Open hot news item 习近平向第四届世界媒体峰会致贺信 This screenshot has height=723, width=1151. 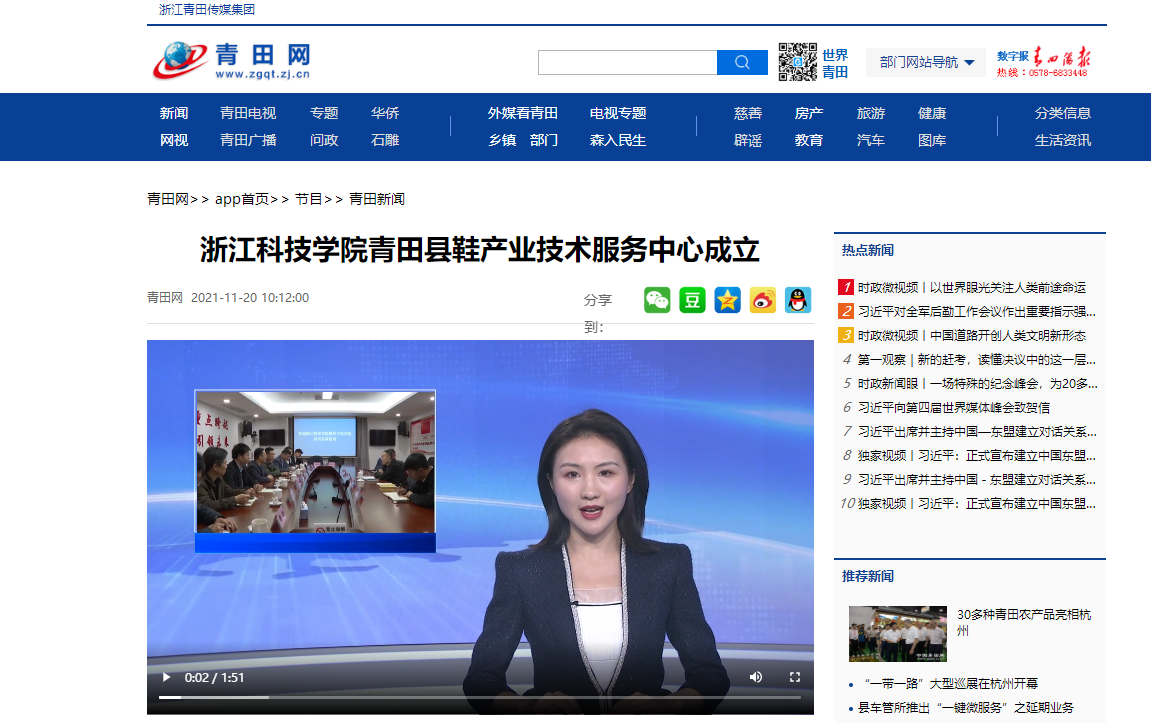953,407
